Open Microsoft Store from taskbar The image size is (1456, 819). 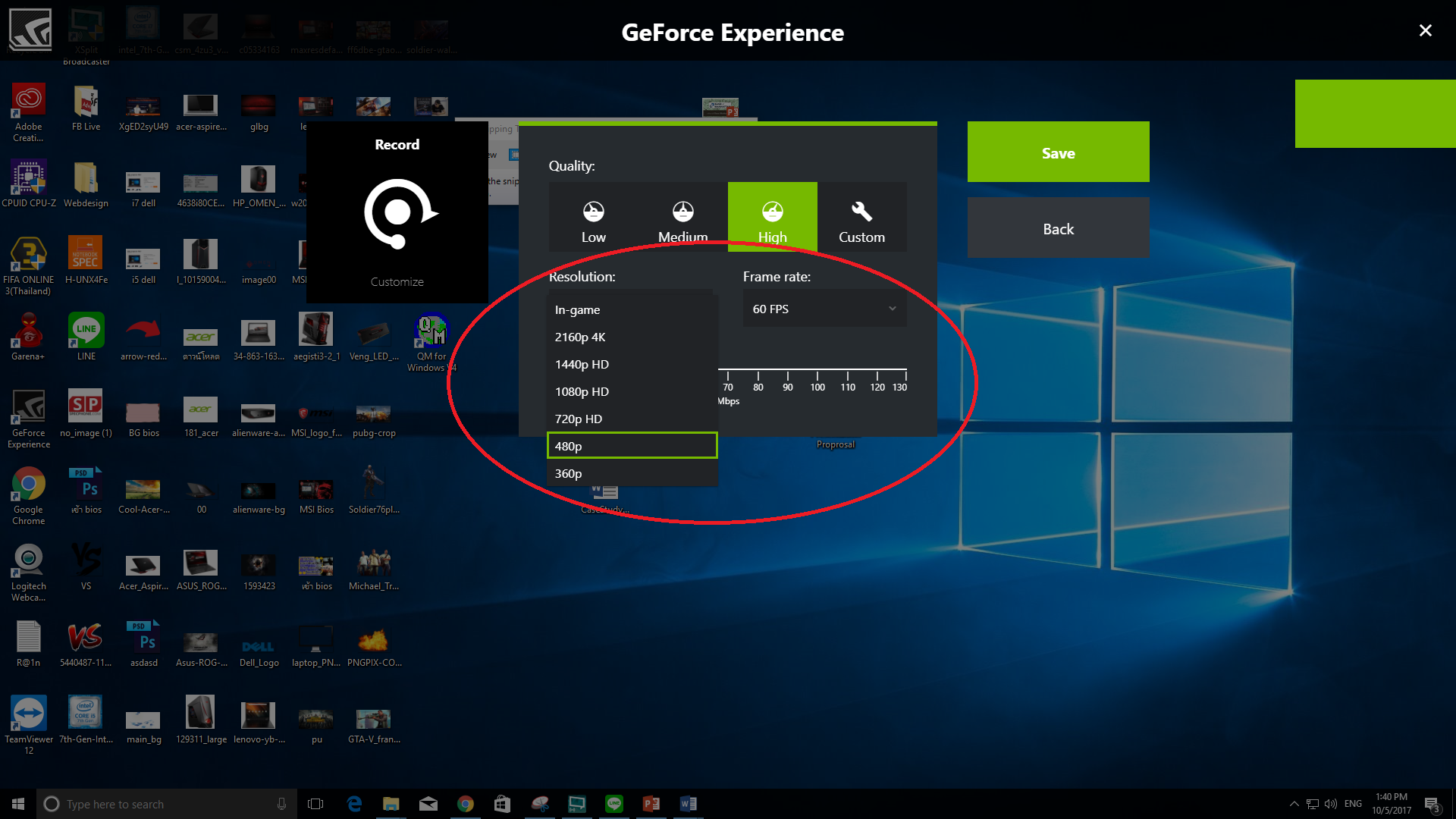point(502,804)
